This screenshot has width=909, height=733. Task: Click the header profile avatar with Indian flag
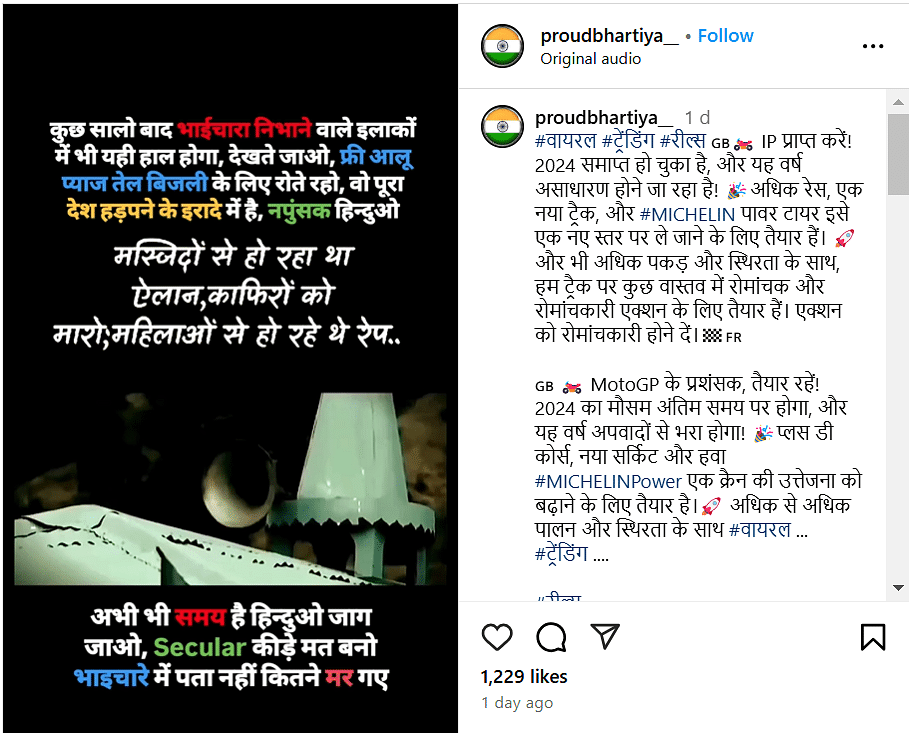coord(503,46)
